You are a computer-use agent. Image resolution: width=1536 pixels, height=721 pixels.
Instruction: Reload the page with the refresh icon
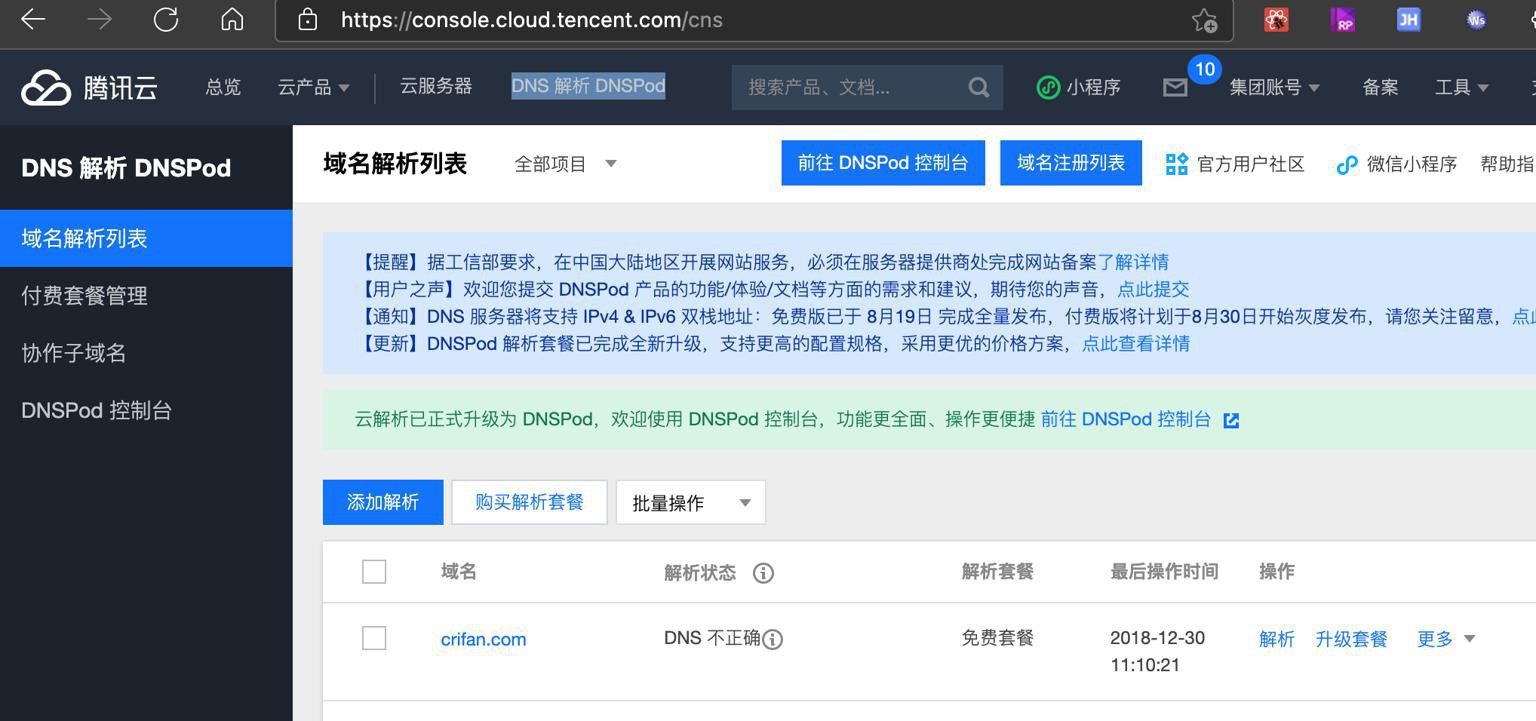click(166, 19)
